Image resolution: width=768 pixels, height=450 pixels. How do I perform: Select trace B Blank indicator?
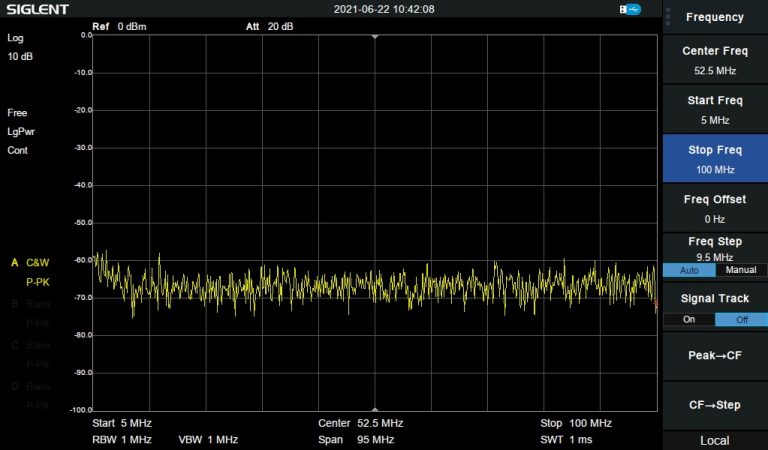(x=30, y=304)
